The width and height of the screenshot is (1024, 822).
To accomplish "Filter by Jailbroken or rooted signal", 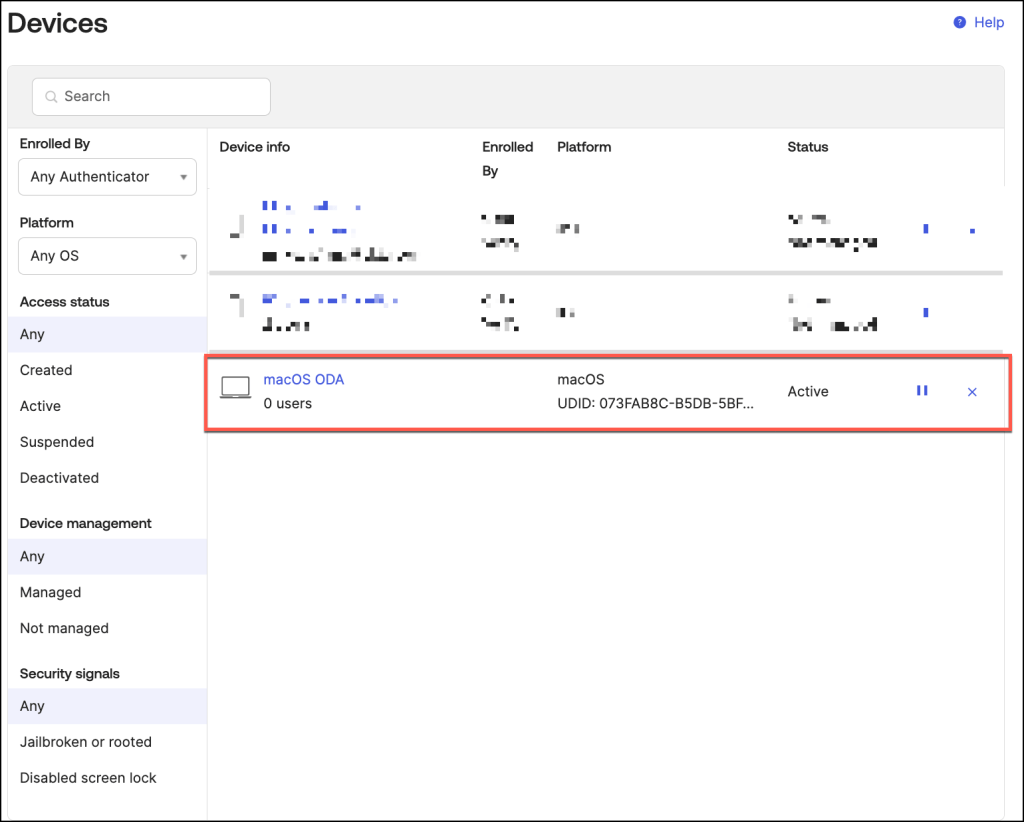I will coord(86,742).
